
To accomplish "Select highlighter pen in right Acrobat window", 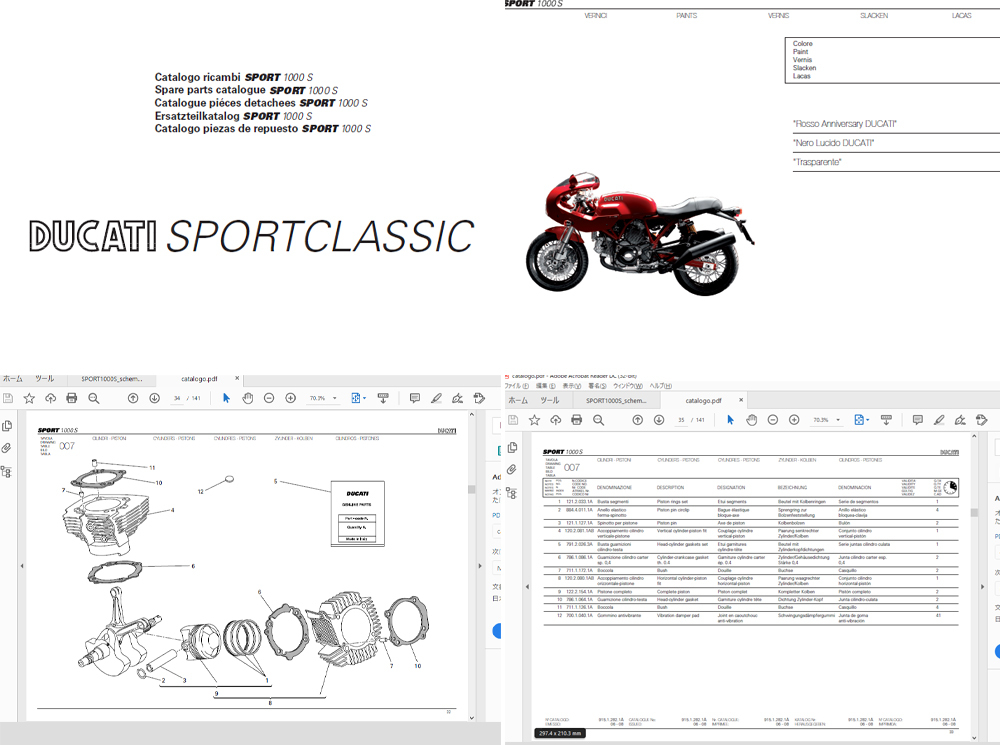I will pos(939,420).
